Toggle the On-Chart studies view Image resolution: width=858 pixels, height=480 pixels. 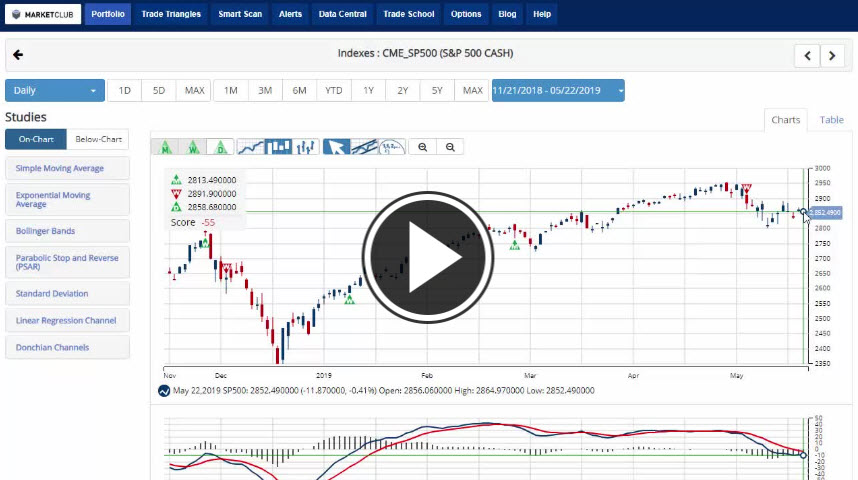(36, 140)
